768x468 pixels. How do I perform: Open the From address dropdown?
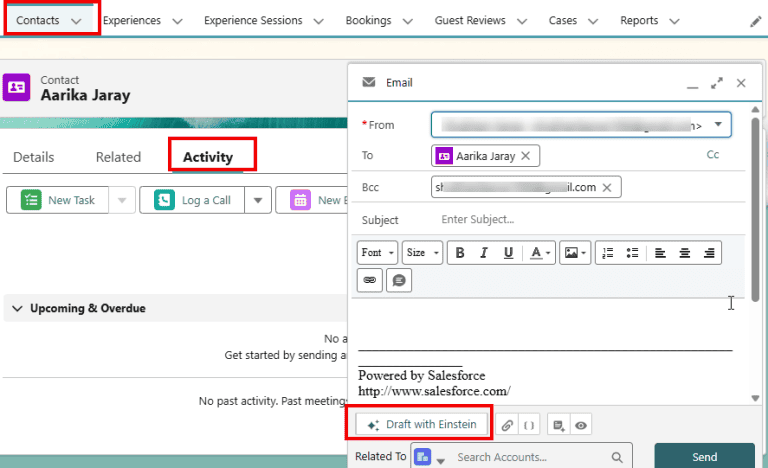coord(718,124)
